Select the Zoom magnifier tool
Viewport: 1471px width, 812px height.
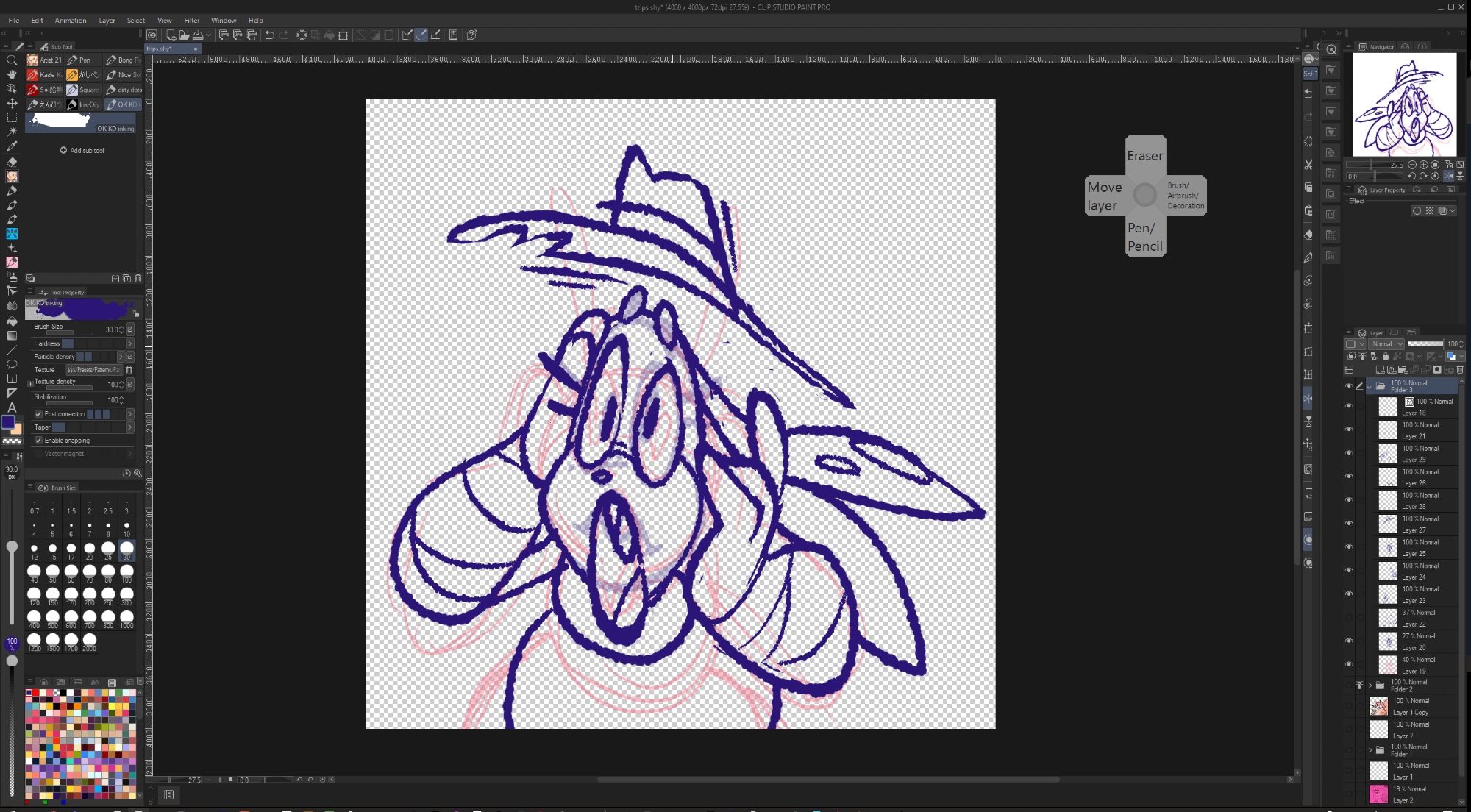(x=12, y=60)
